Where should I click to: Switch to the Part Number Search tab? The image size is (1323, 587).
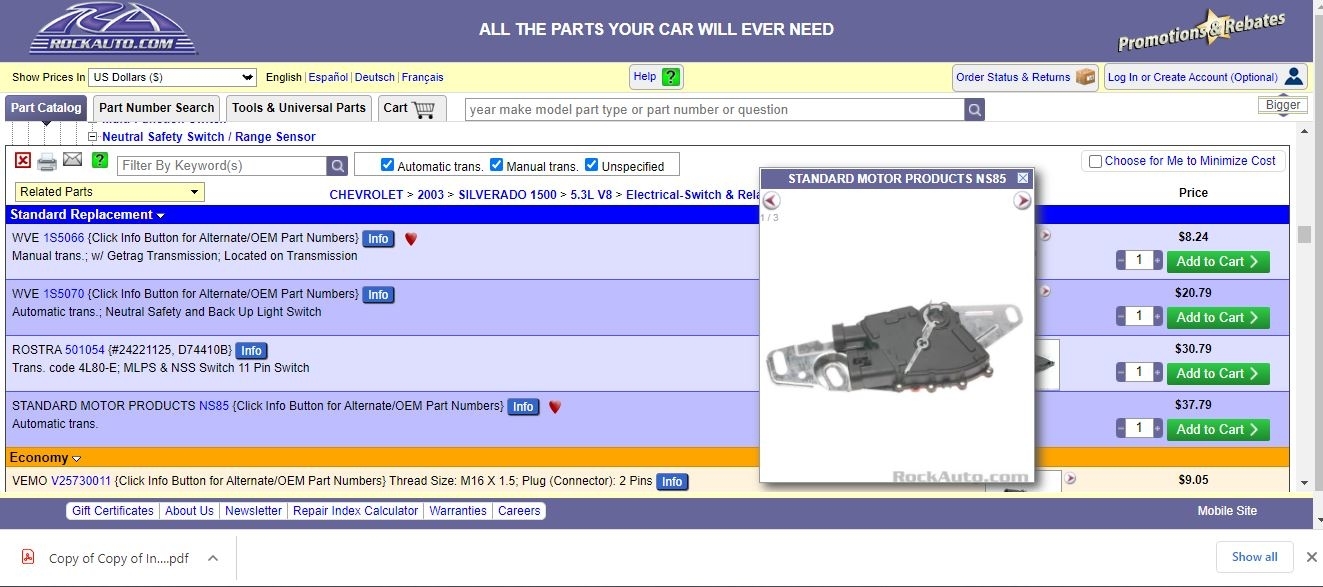157,108
